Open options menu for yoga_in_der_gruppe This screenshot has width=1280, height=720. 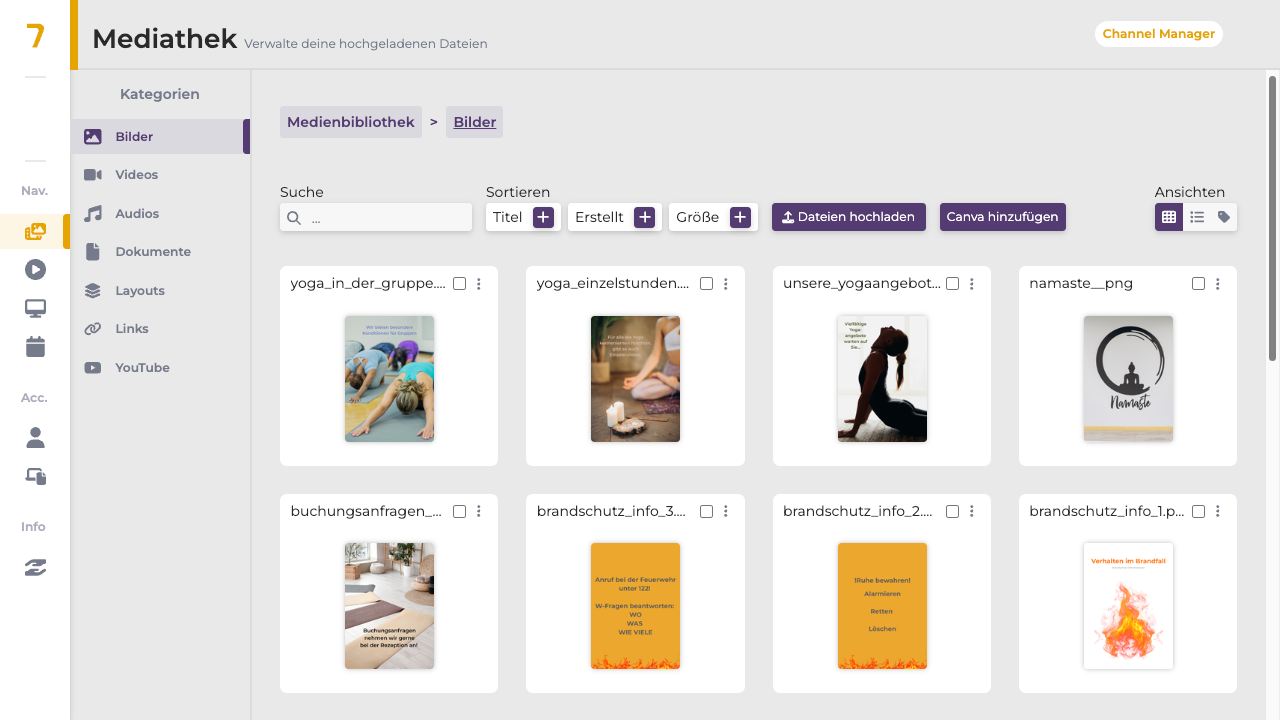[479, 284]
